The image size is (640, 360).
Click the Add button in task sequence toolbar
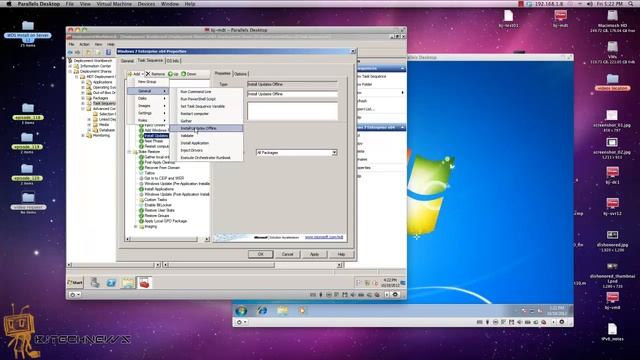[x=135, y=74]
